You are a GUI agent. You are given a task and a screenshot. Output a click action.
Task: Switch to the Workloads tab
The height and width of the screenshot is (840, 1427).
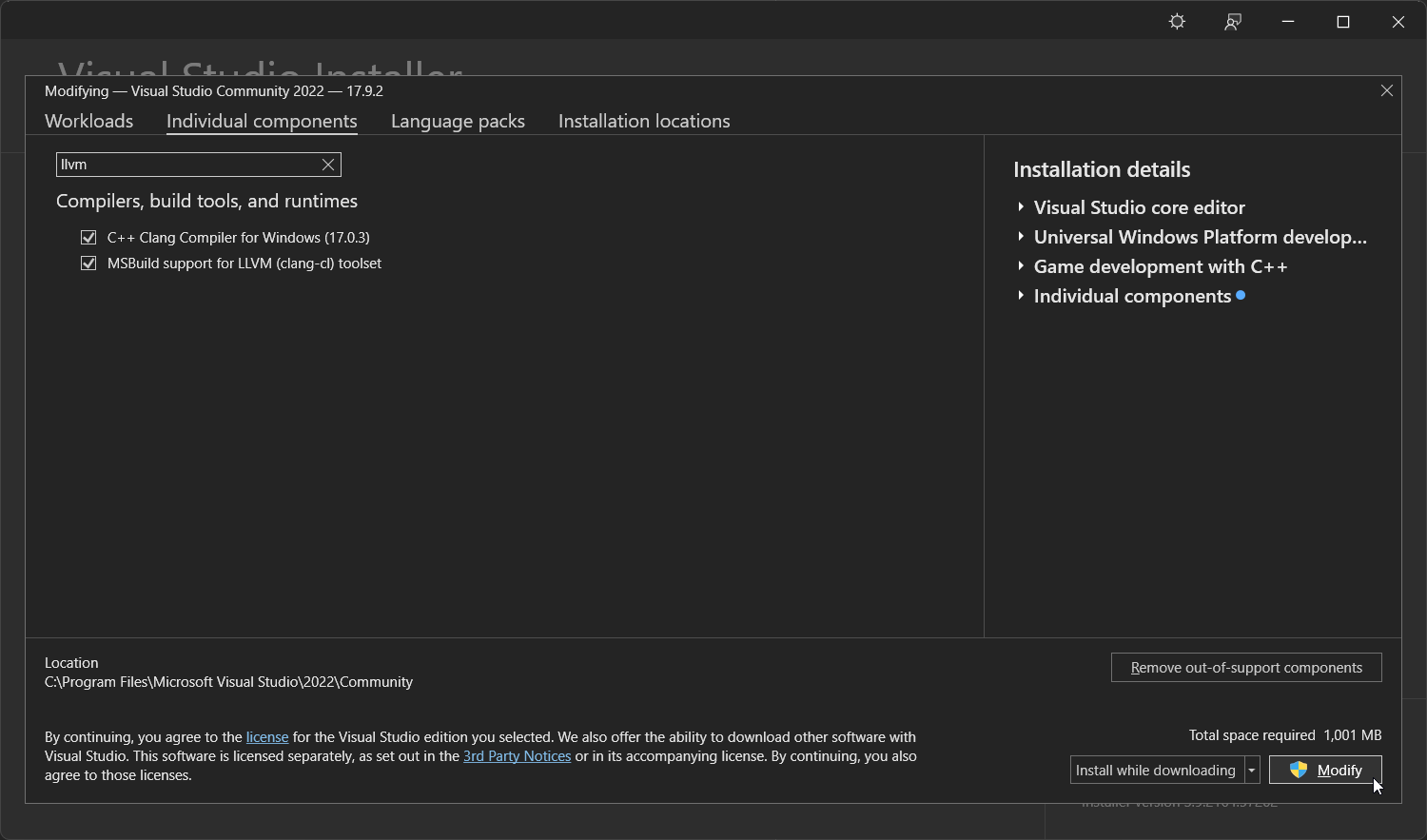click(x=88, y=121)
